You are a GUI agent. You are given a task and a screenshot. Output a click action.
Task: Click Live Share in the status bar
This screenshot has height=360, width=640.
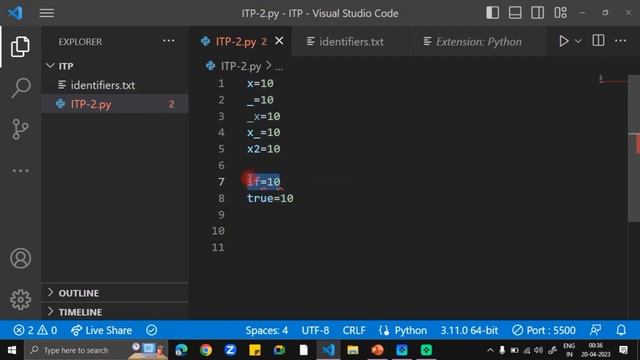(x=101, y=330)
